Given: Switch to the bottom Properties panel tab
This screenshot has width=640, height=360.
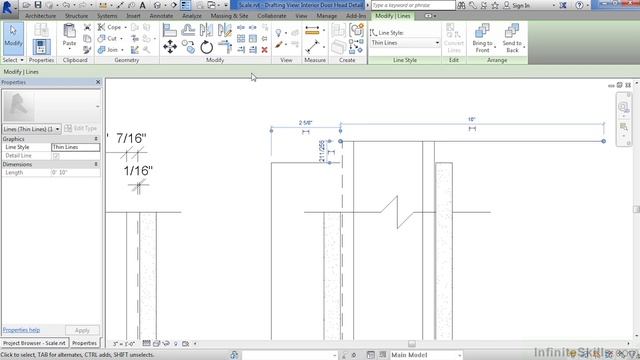Looking at the screenshot, I should (84, 343).
